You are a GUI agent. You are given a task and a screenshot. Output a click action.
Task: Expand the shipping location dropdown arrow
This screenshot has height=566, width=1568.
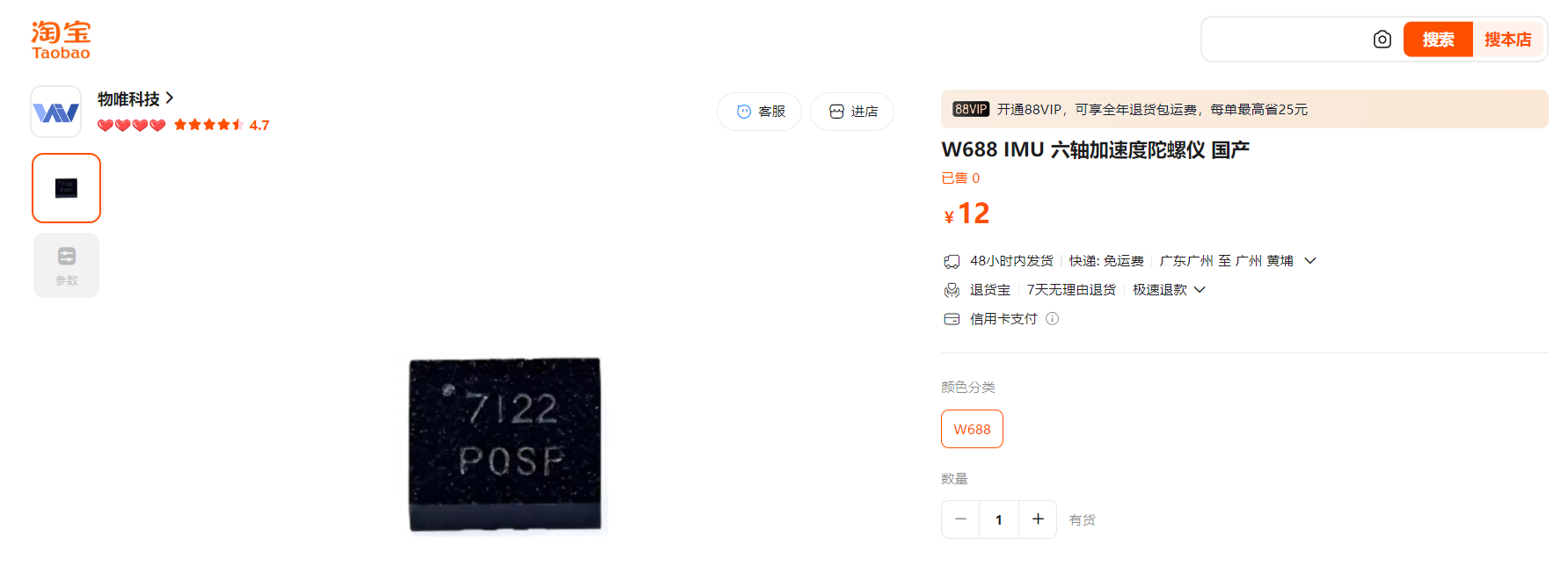pyautogui.click(x=1309, y=261)
